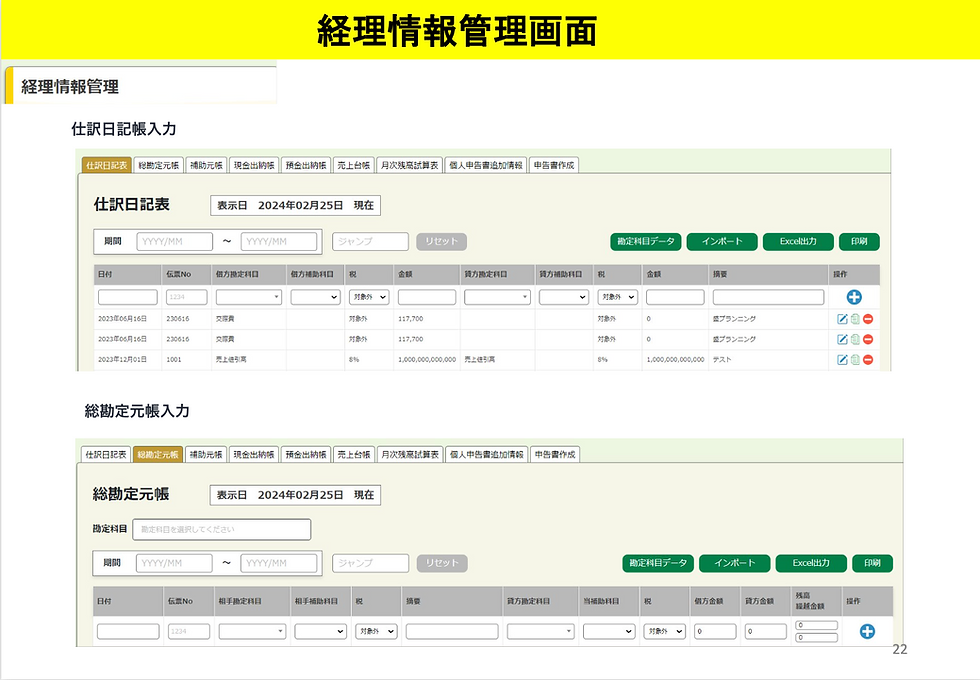This screenshot has width=980, height=680.
Task: Copy the 2023年12月01日 テスト journal row
Action: click(855, 359)
